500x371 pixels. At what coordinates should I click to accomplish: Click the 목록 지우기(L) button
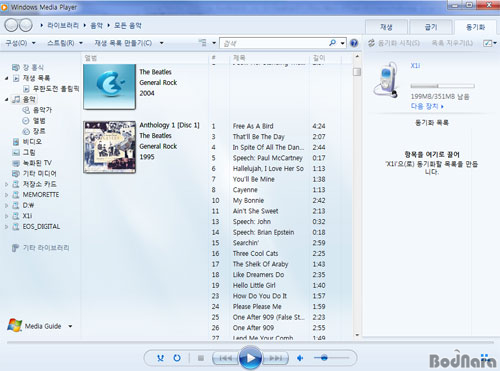[x=452, y=43]
